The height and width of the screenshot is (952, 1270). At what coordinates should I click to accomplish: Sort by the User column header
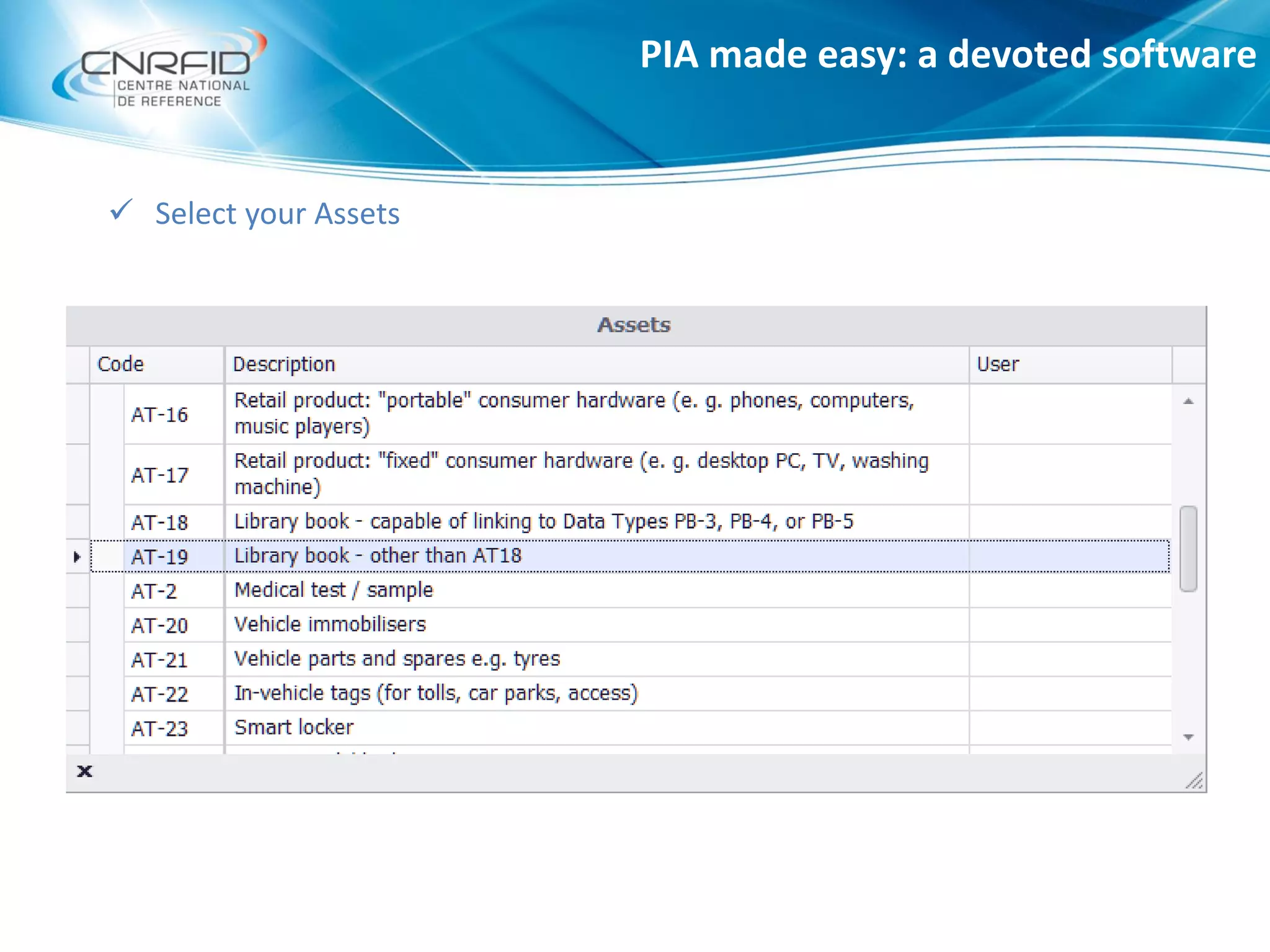point(1070,364)
